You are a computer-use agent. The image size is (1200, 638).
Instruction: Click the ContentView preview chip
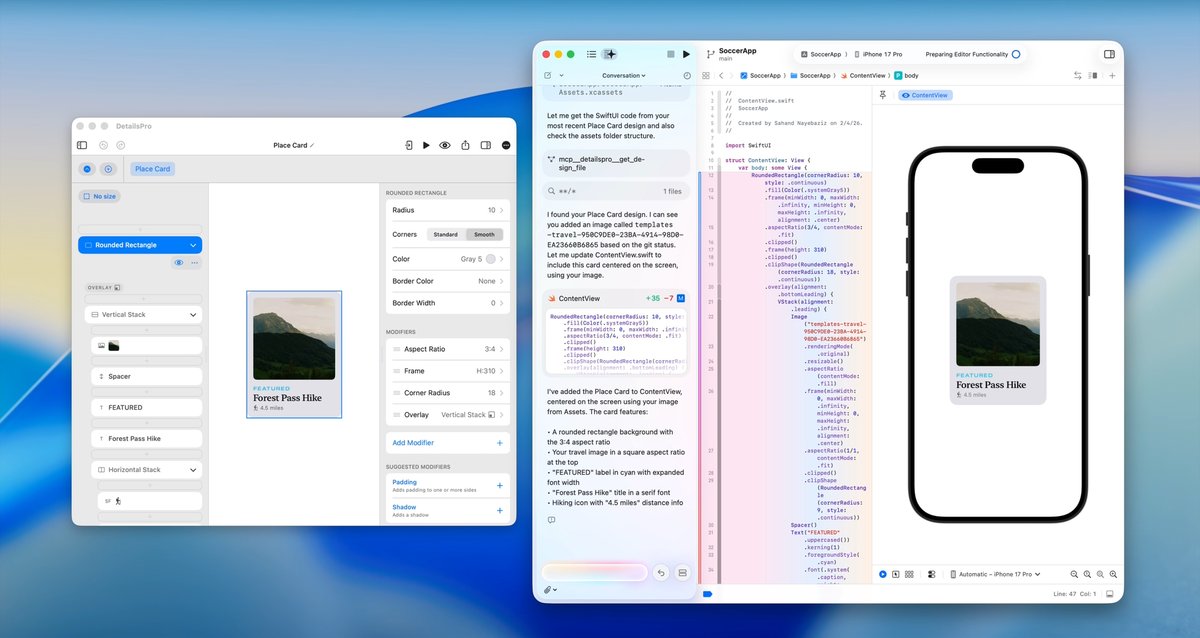pos(924,95)
